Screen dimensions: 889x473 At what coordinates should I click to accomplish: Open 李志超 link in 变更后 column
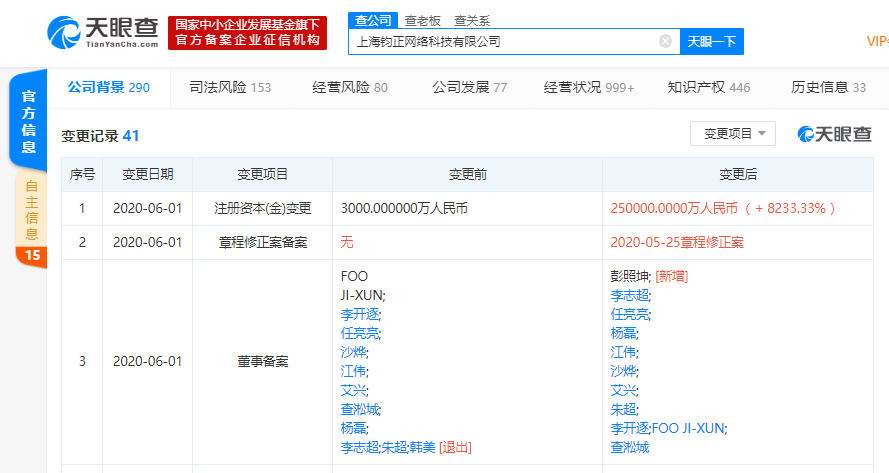[x=630, y=295]
